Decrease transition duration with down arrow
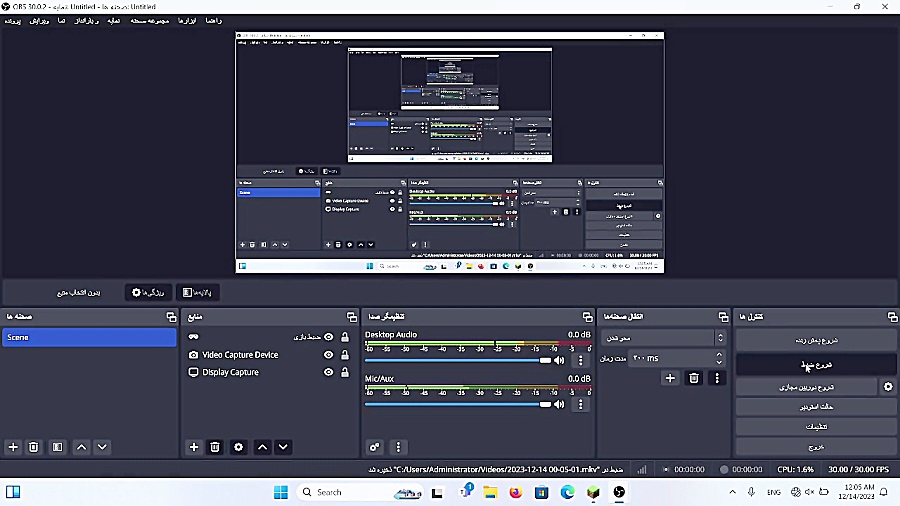 [x=719, y=363]
